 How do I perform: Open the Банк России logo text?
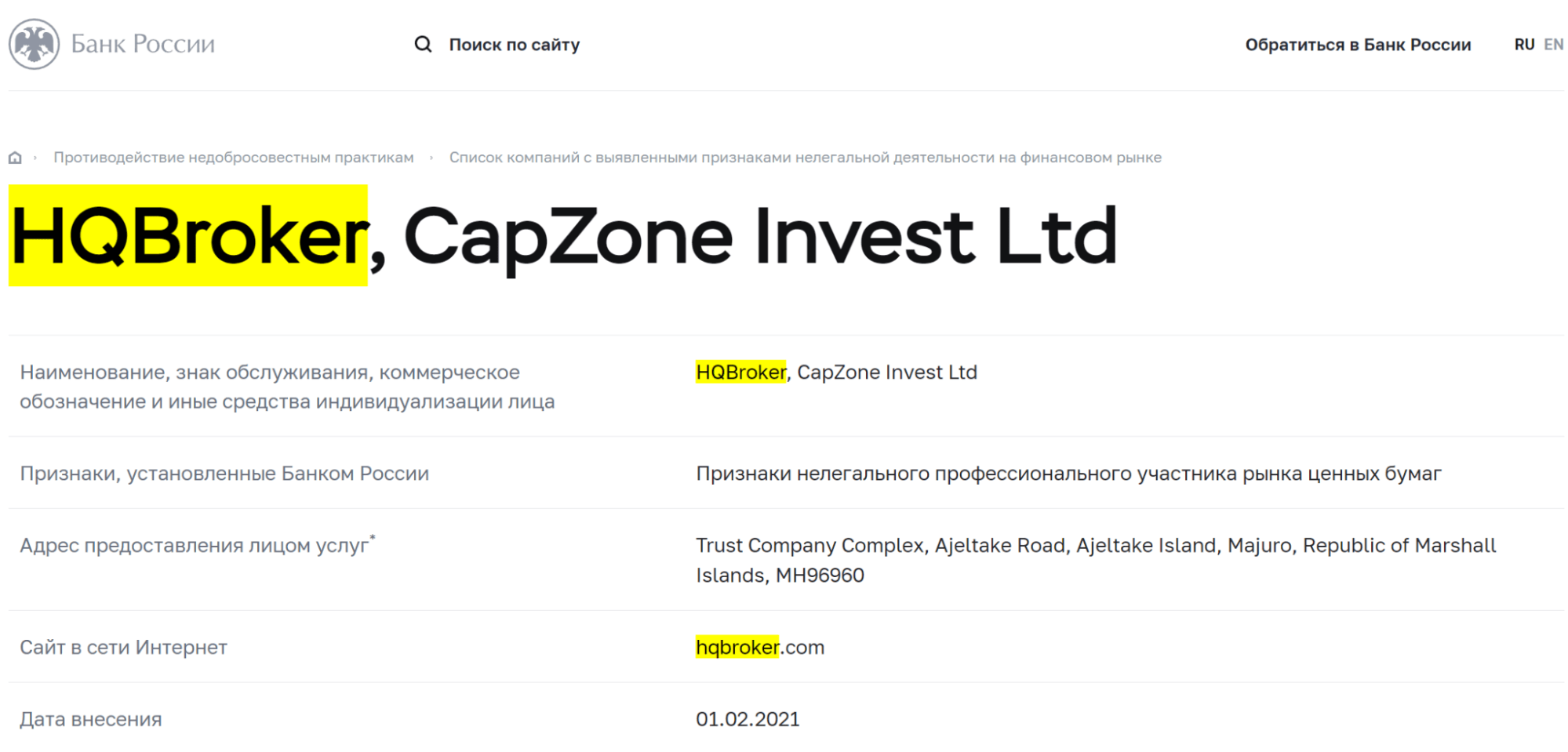(x=143, y=44)
